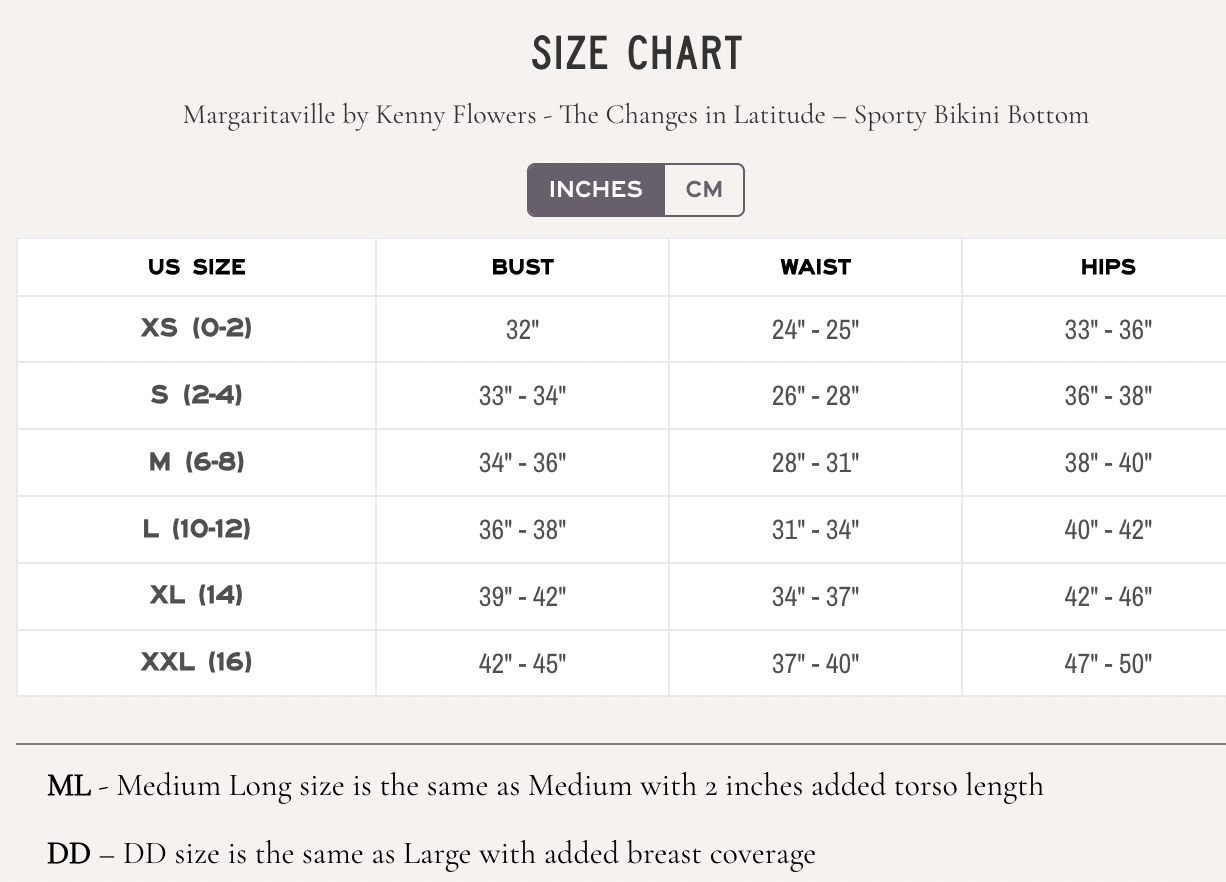Click the ML Medium Long note text
The width and height of the screenshot is (1226, 882).
click(x=544, y=786)
